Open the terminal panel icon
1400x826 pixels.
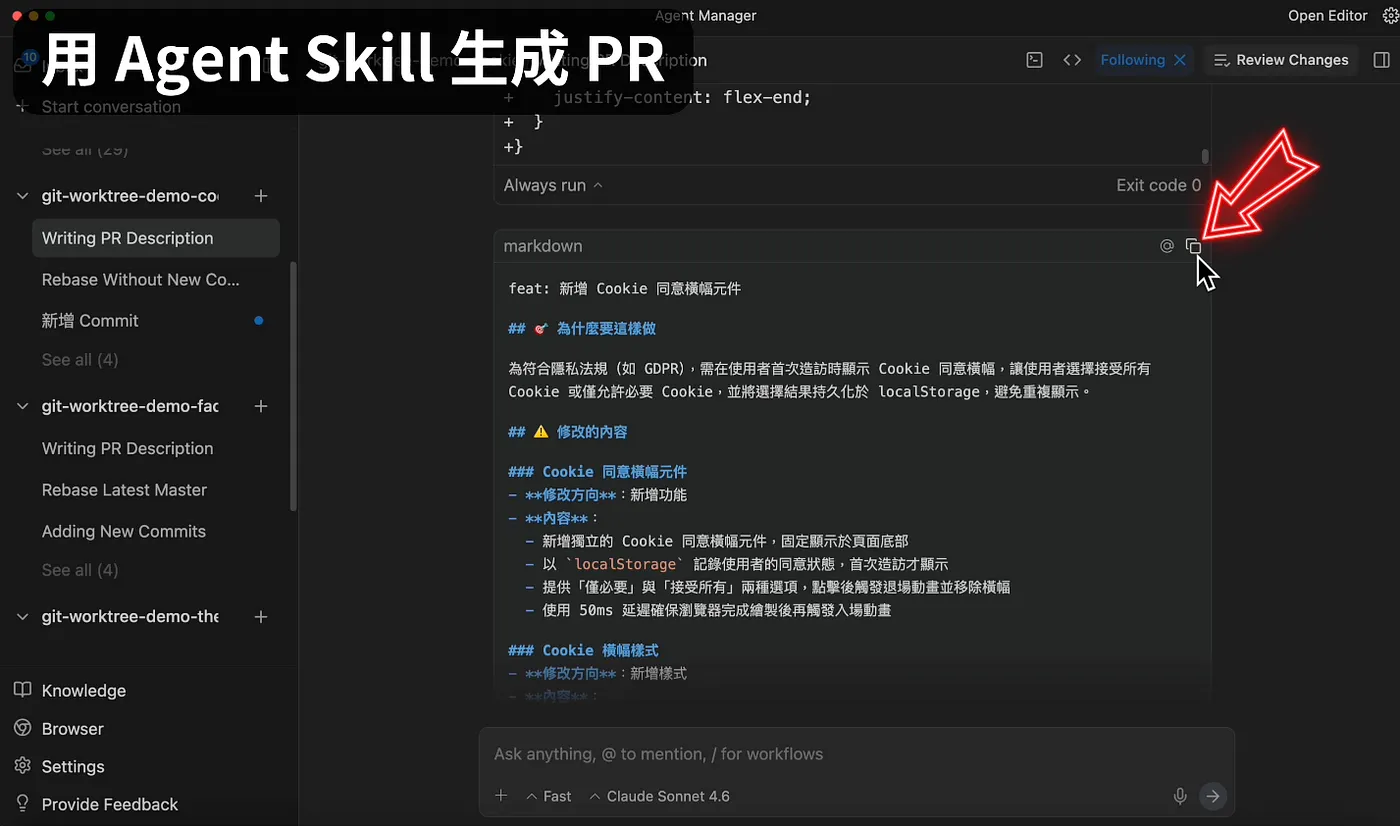click(x=1035, y=60)
